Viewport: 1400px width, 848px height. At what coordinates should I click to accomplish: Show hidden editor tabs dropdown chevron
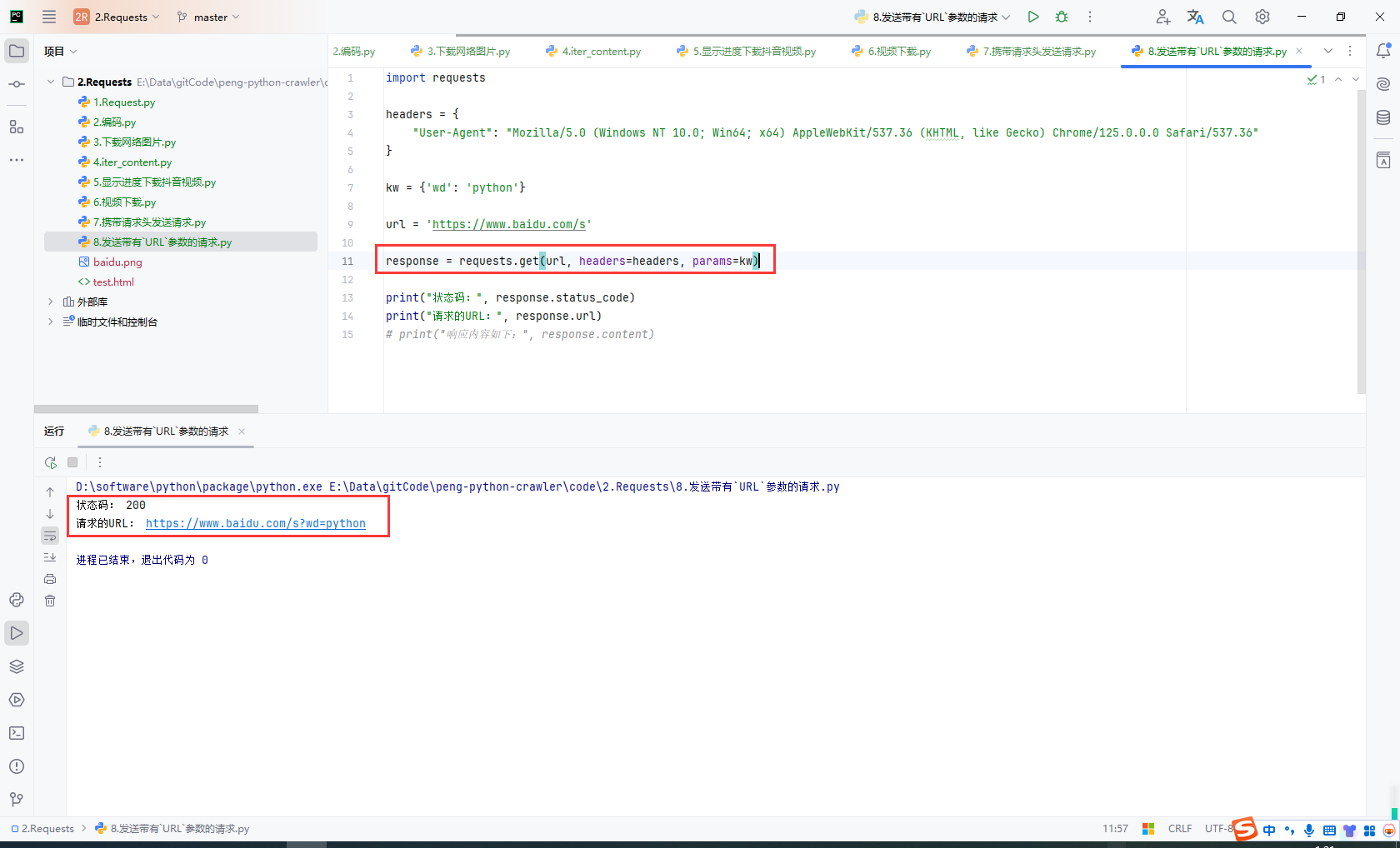point(1328,51)
